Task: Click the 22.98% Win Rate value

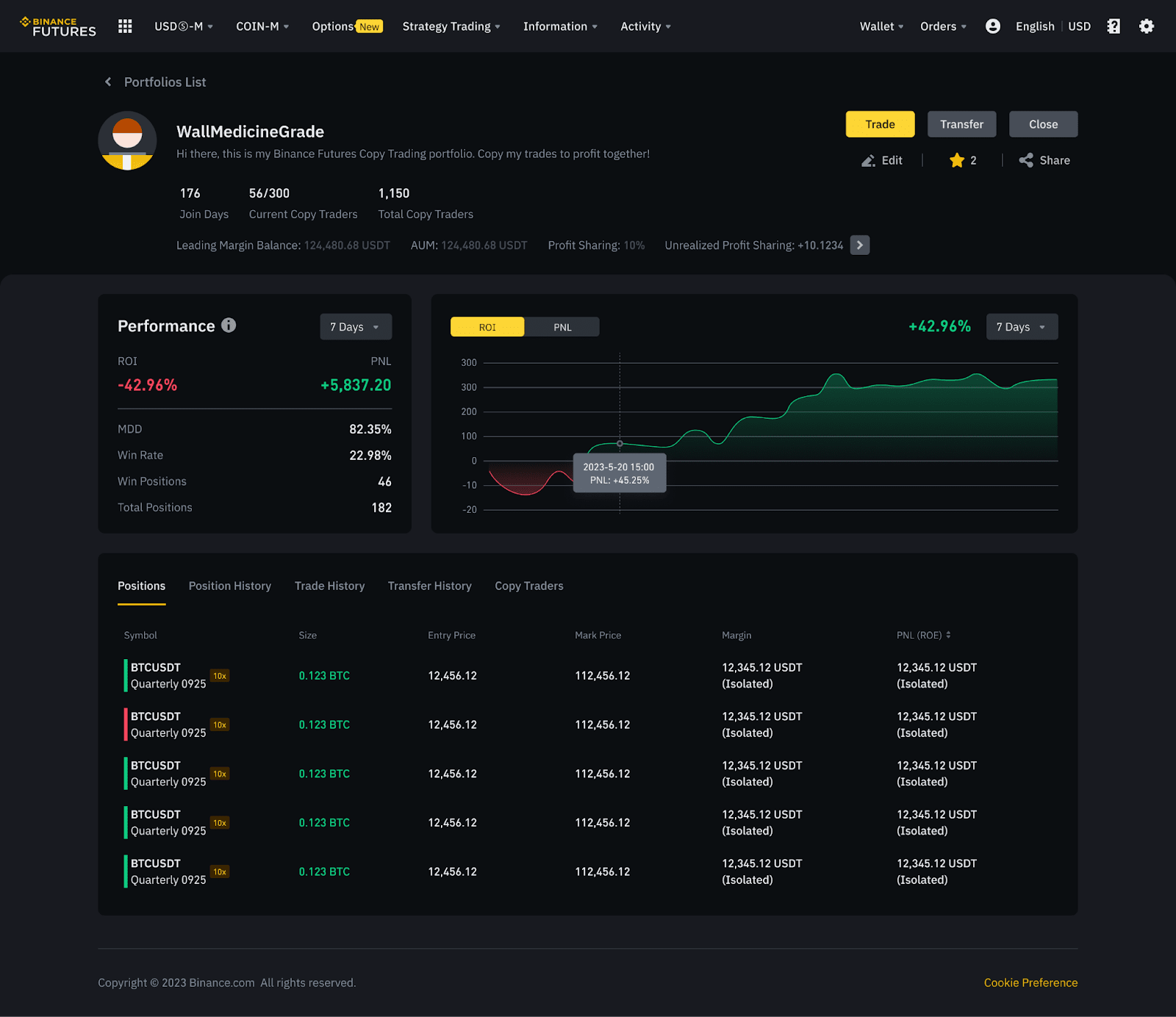Action: click(x=370, y=456)
